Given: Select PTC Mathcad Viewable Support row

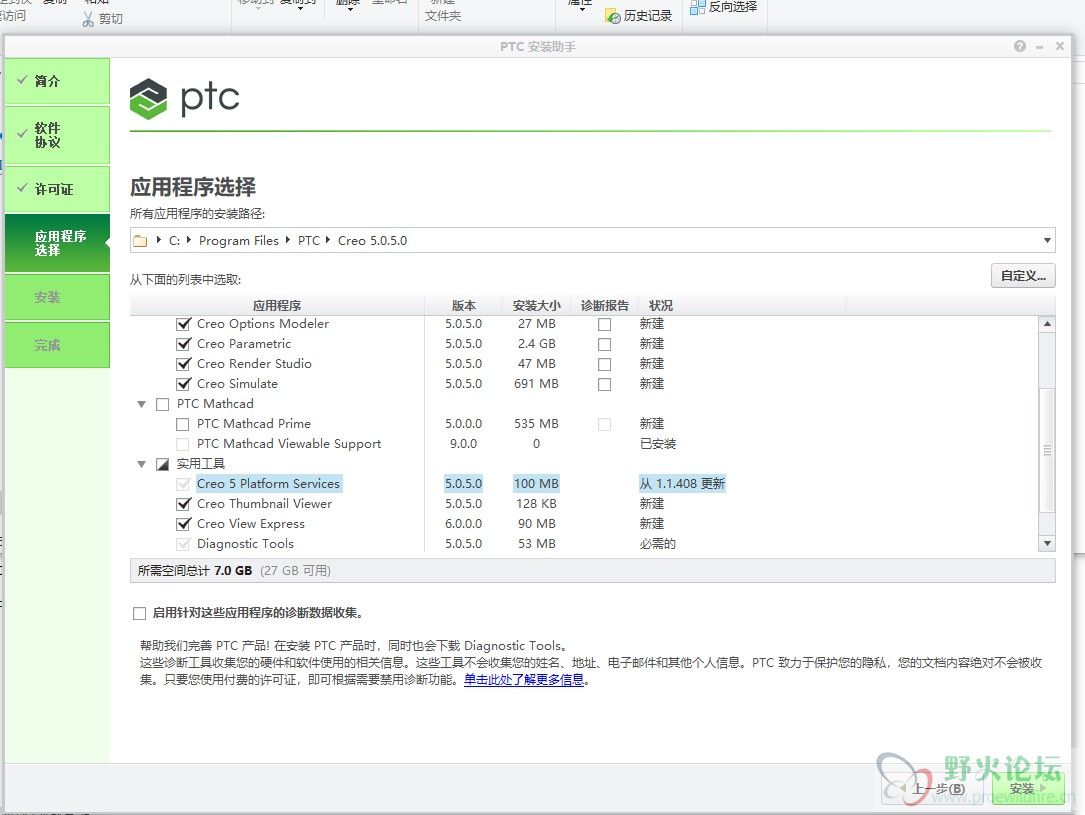Looking at the screenshot, I should tap(585, 443).
